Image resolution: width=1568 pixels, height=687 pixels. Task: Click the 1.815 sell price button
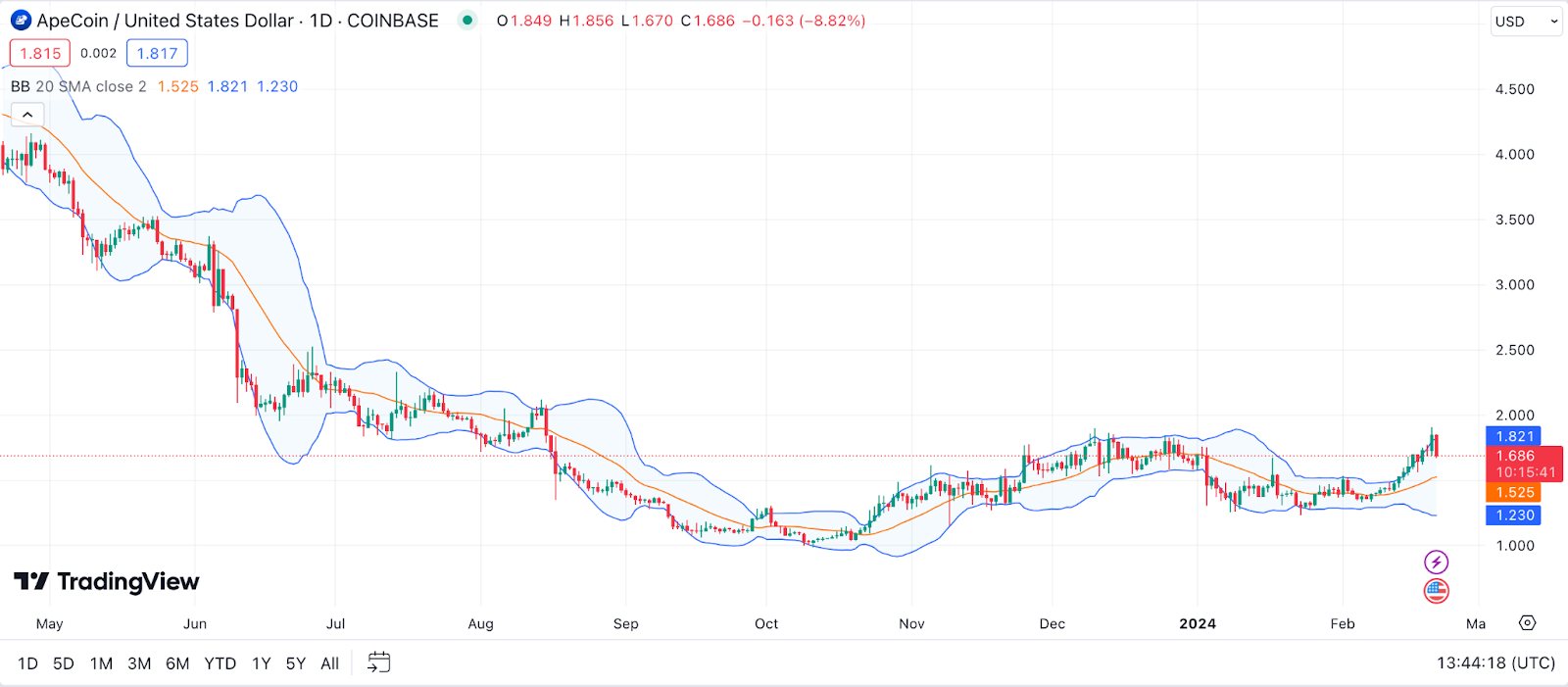tap(40, 54)
